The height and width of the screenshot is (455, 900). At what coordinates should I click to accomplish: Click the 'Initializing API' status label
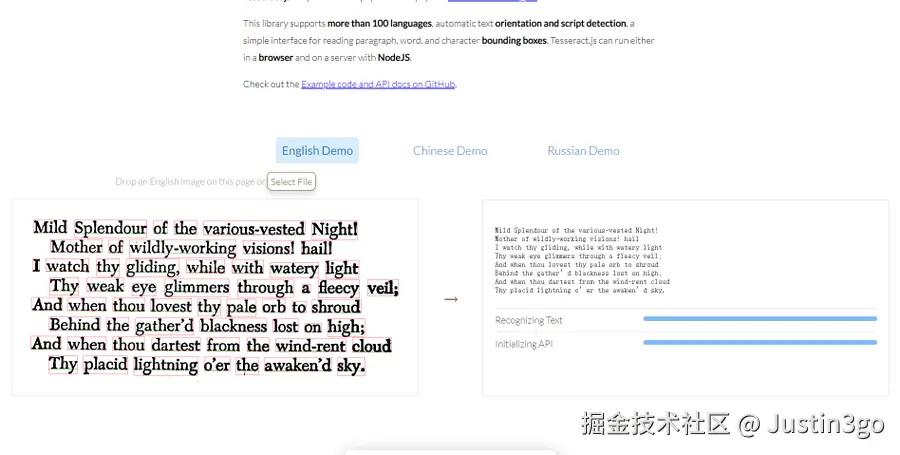(524, 344)
